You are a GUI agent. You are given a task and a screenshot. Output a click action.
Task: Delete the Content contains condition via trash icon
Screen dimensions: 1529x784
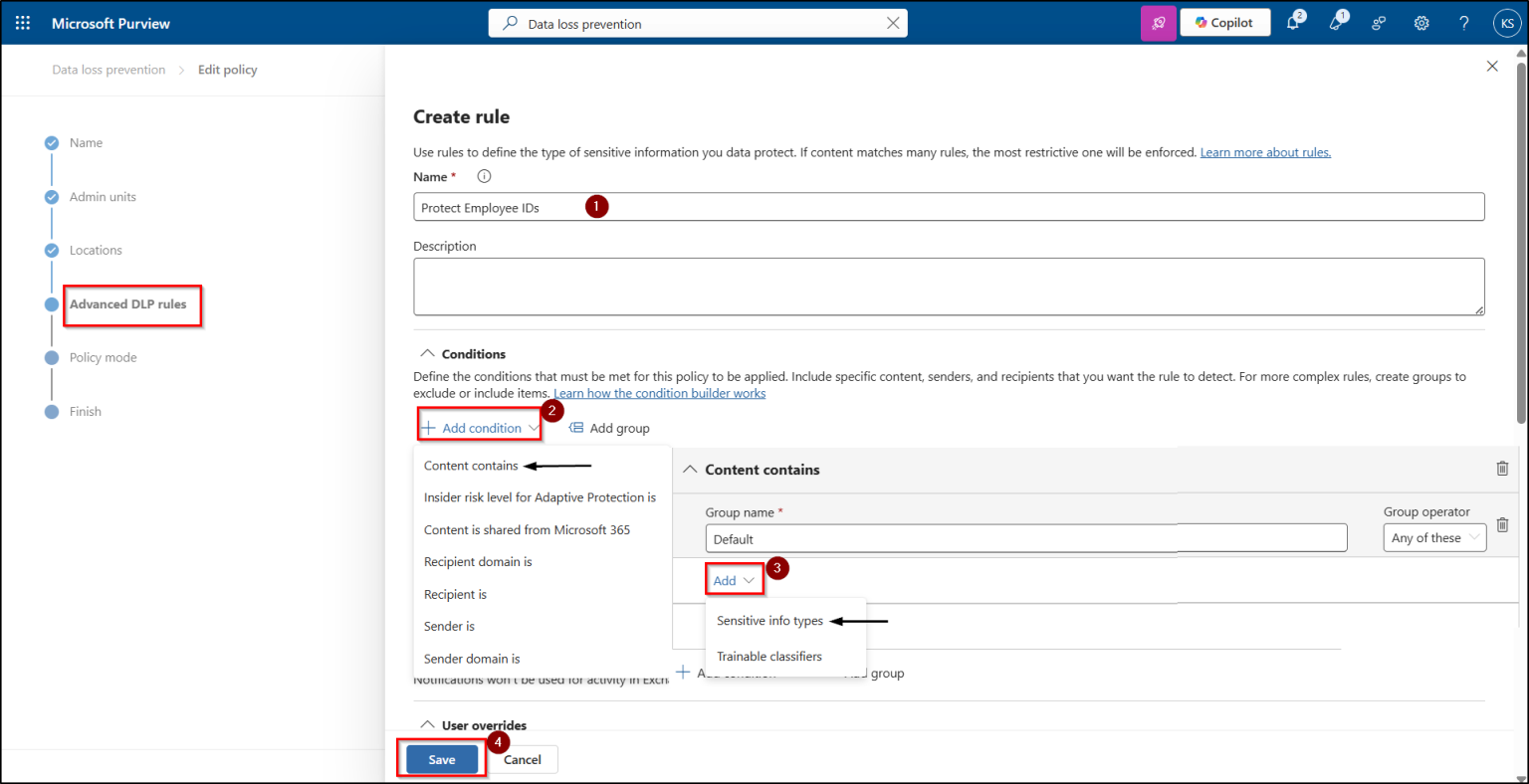click(1503, 468)
